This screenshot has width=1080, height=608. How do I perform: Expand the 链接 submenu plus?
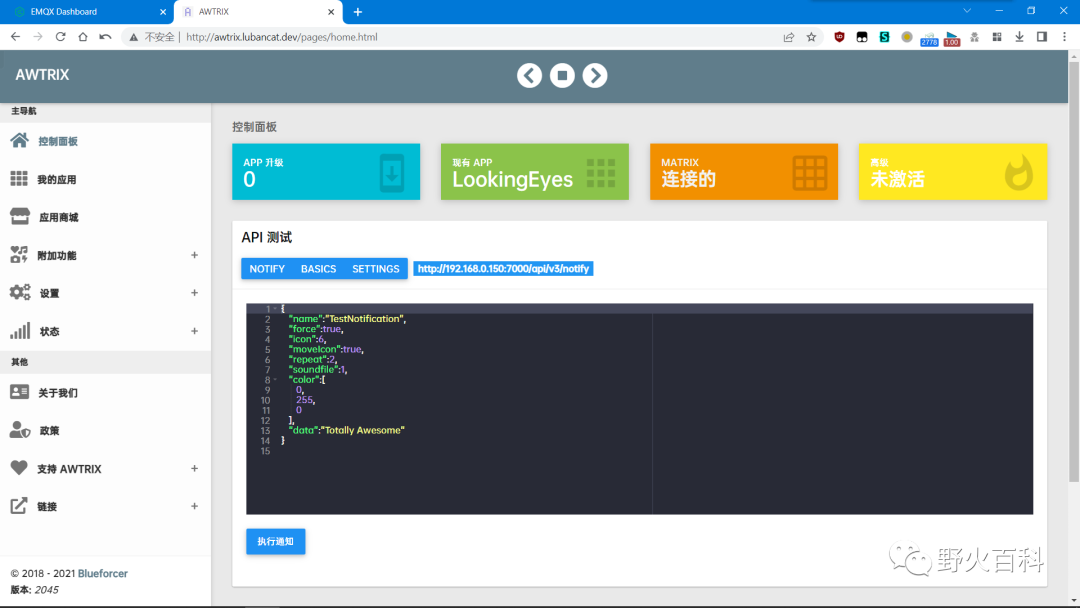pyautogui.click(x=194, y=506)
